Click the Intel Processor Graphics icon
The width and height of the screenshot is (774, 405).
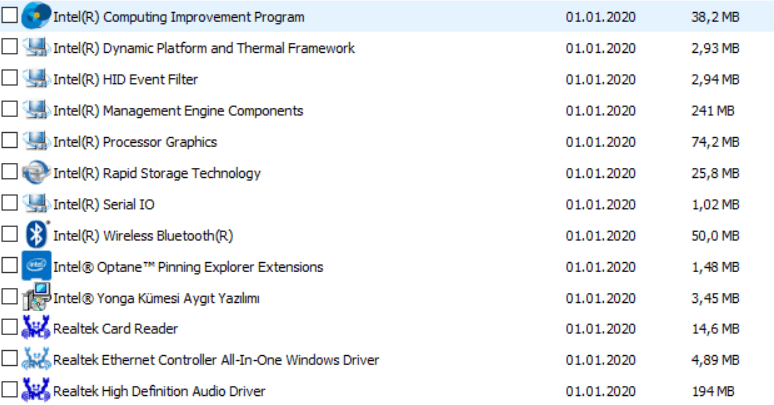point(36,141)
